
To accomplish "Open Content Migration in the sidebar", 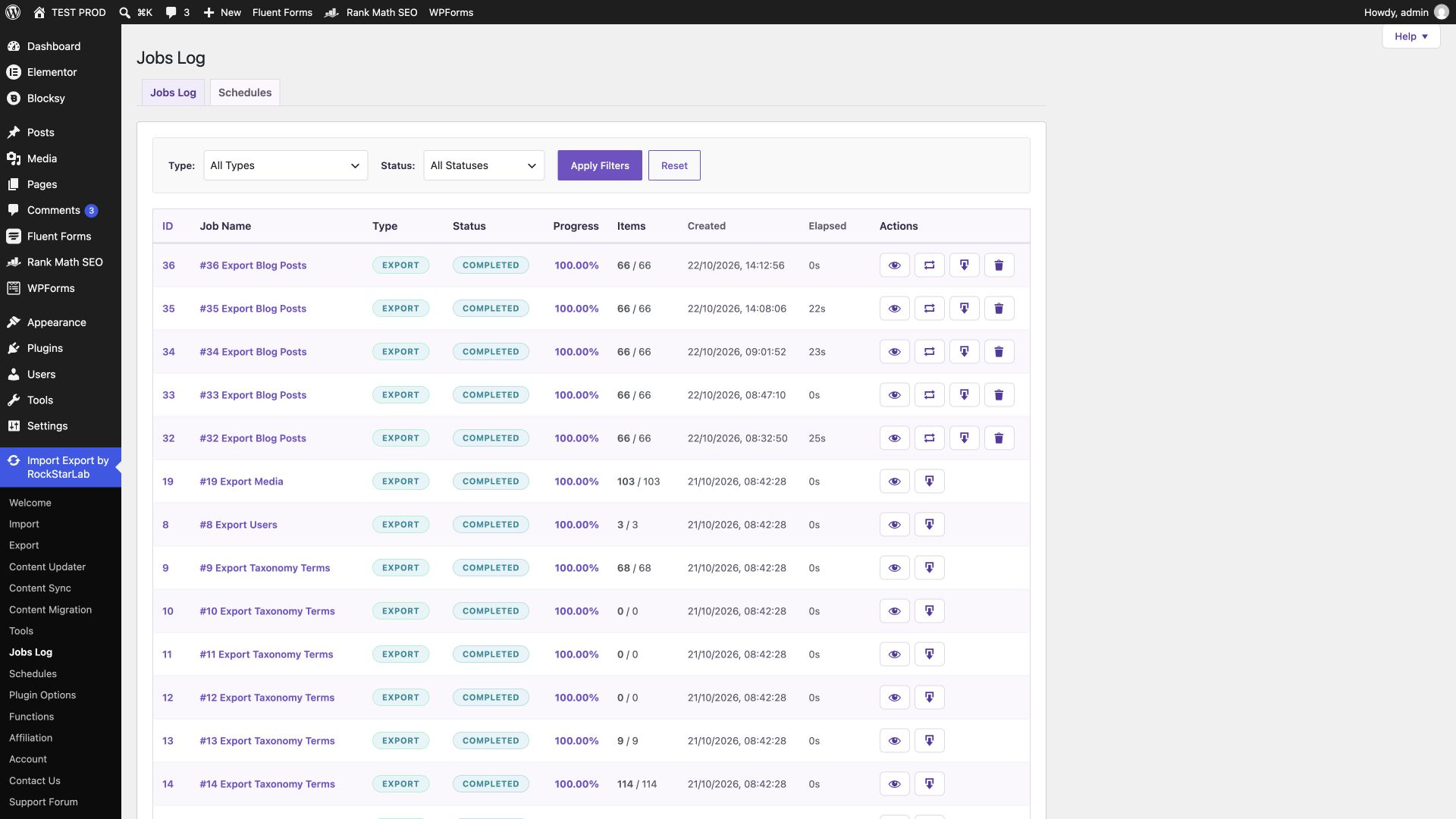I will click(x=50, y=610).
